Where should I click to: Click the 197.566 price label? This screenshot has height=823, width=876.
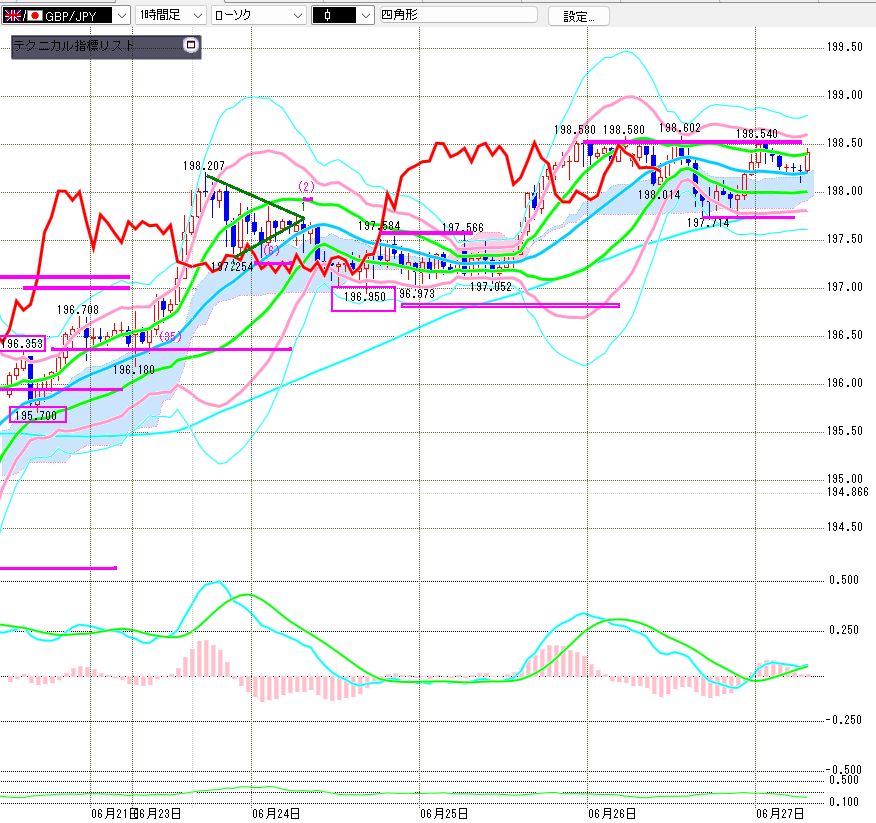(463, 227)
